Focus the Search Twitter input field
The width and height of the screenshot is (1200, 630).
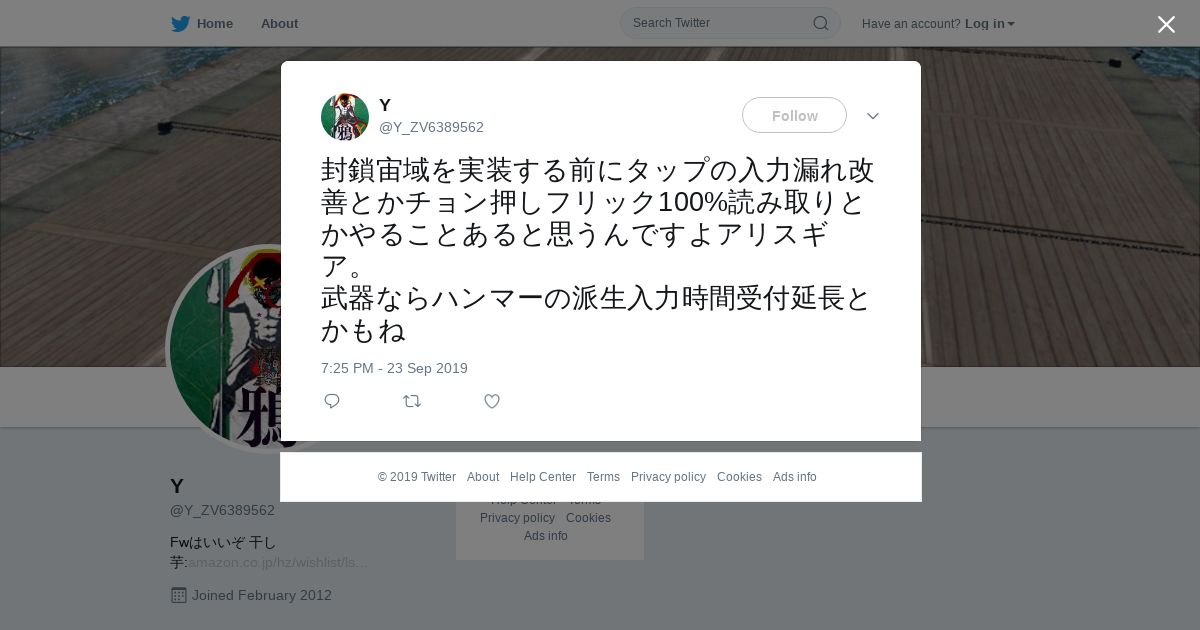click(720, 23)
